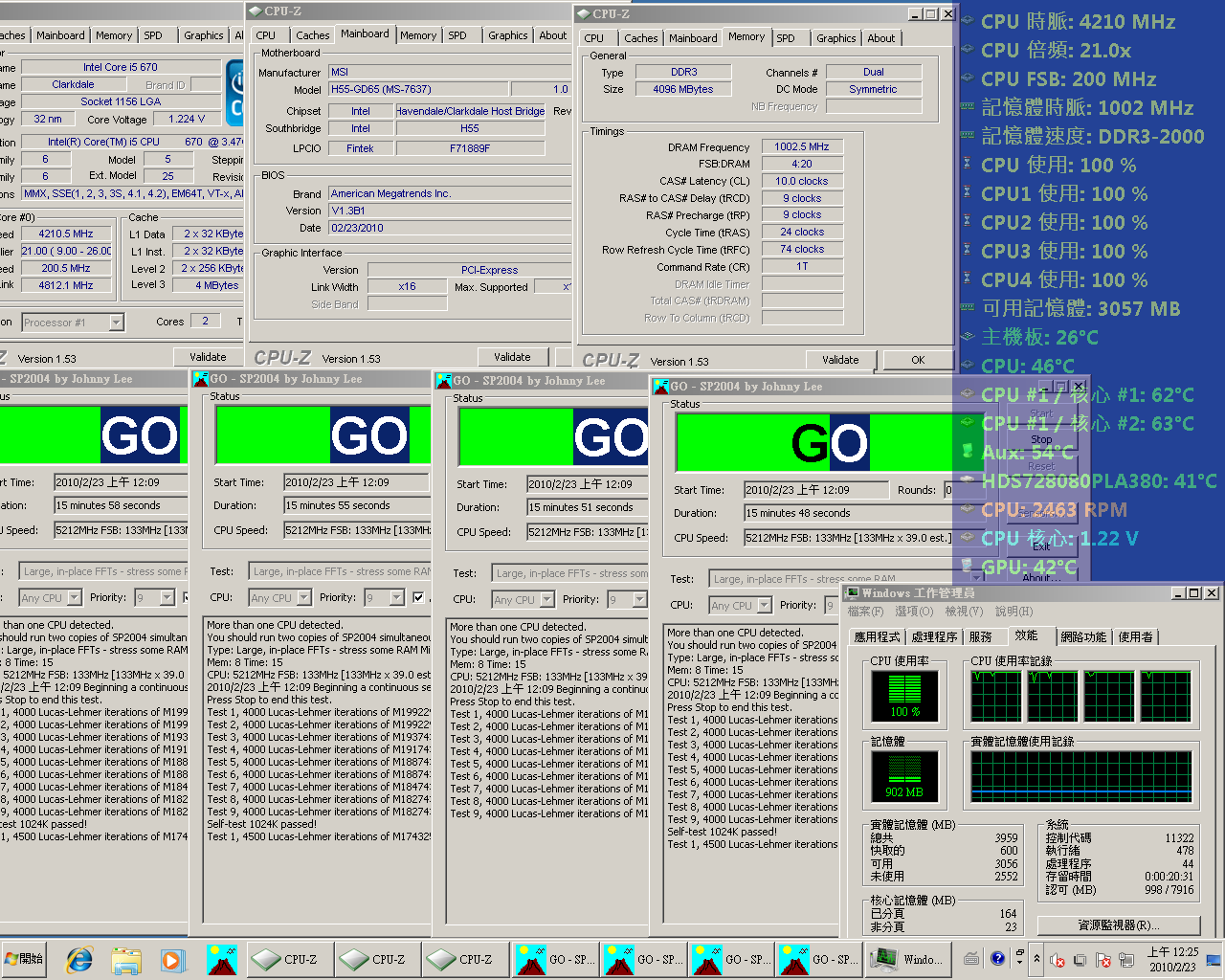1225x980 pixels.
Task: Open the 使用者 tab in Task Manager
Action: click(1135, 636)
